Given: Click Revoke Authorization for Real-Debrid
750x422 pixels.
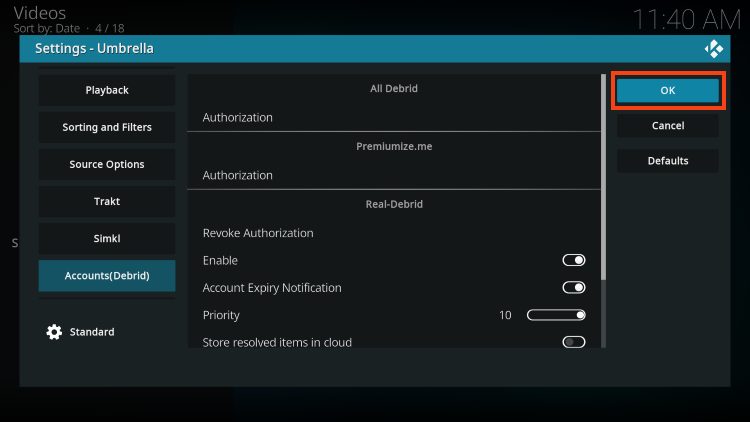Looking at the screenshot, I should 395,233.
